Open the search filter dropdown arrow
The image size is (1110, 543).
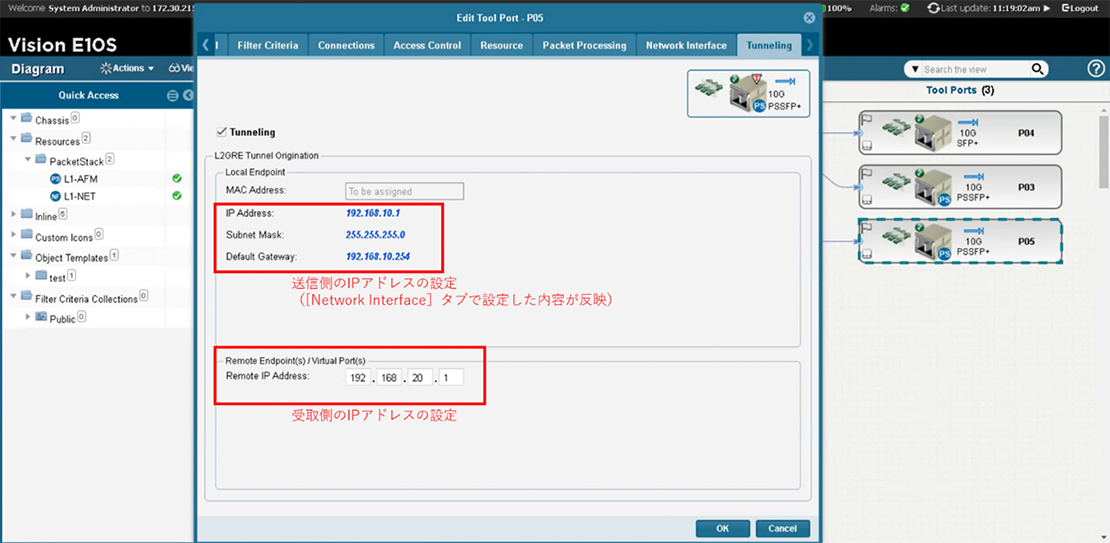coord(912,70)
